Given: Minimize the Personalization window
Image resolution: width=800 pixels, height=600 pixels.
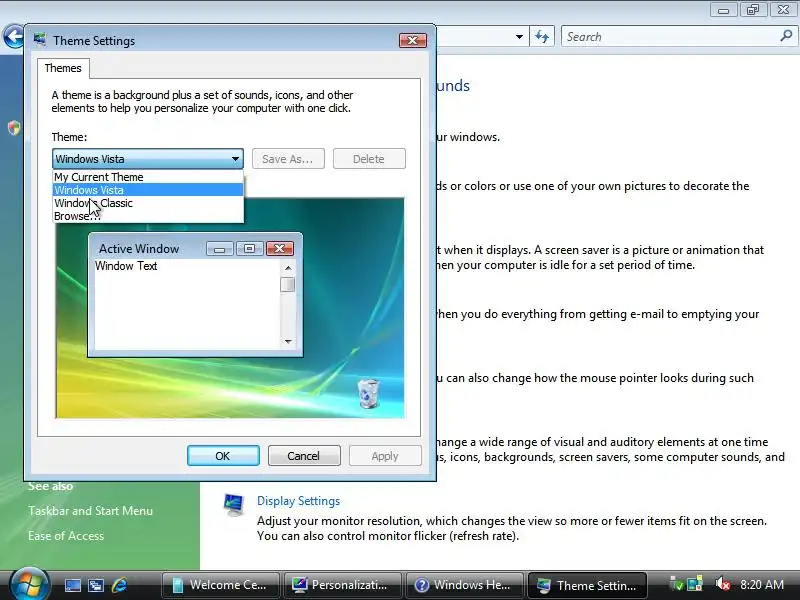Looking at the screenshot, I should [x=723, y=10].
